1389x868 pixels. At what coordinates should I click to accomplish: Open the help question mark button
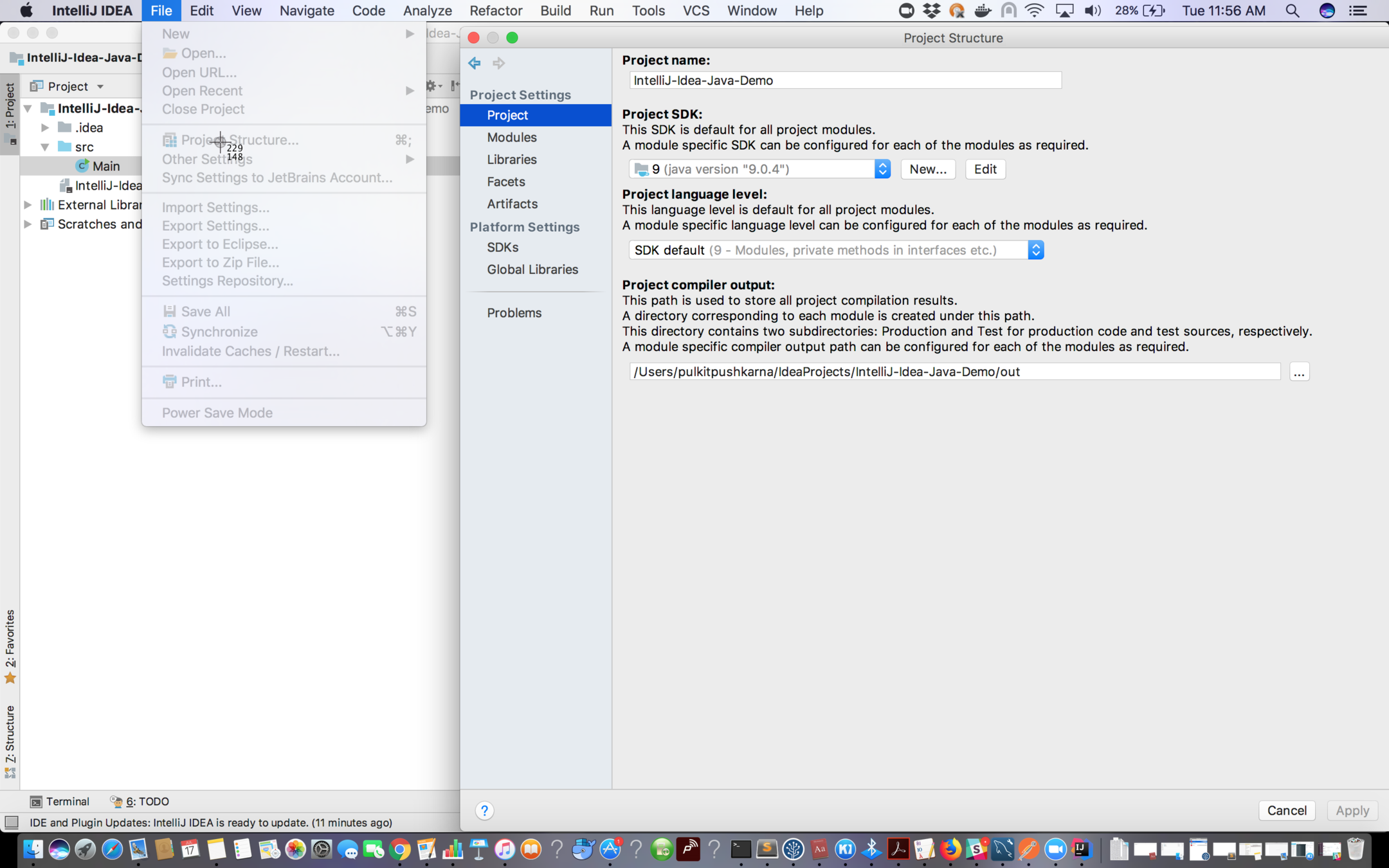coord(485,811)
